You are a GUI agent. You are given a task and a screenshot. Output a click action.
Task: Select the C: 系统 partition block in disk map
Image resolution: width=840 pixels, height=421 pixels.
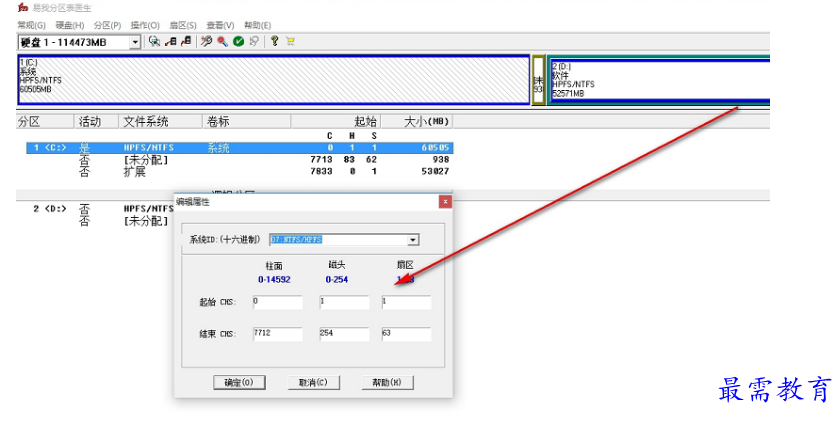(274, 79)
